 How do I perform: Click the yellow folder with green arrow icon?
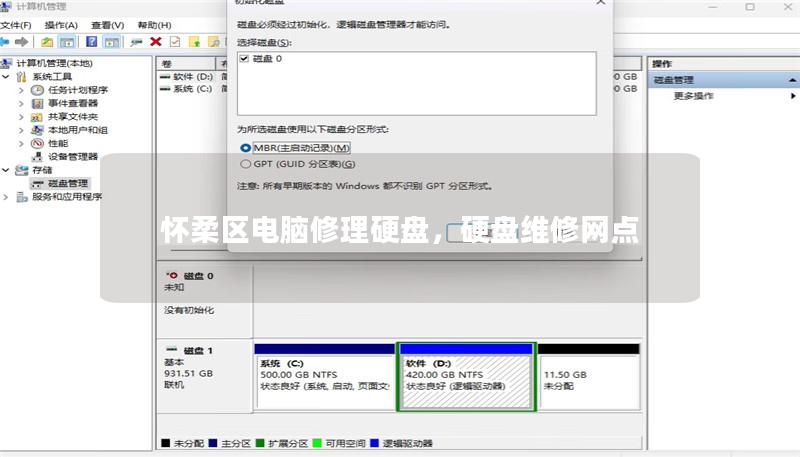coord(195,42)
